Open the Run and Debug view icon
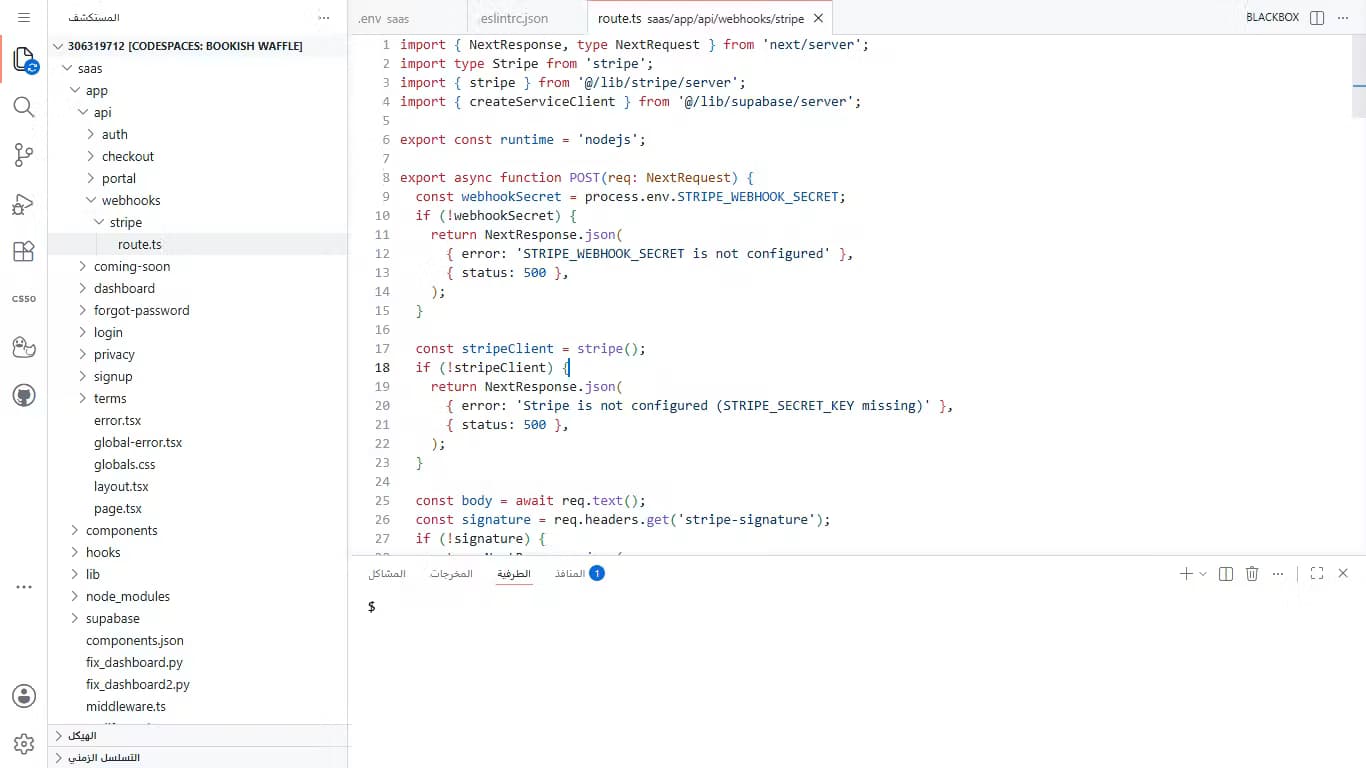Image resolution: width=1366 pixels, height=768 pixels. tap(24, 204)
